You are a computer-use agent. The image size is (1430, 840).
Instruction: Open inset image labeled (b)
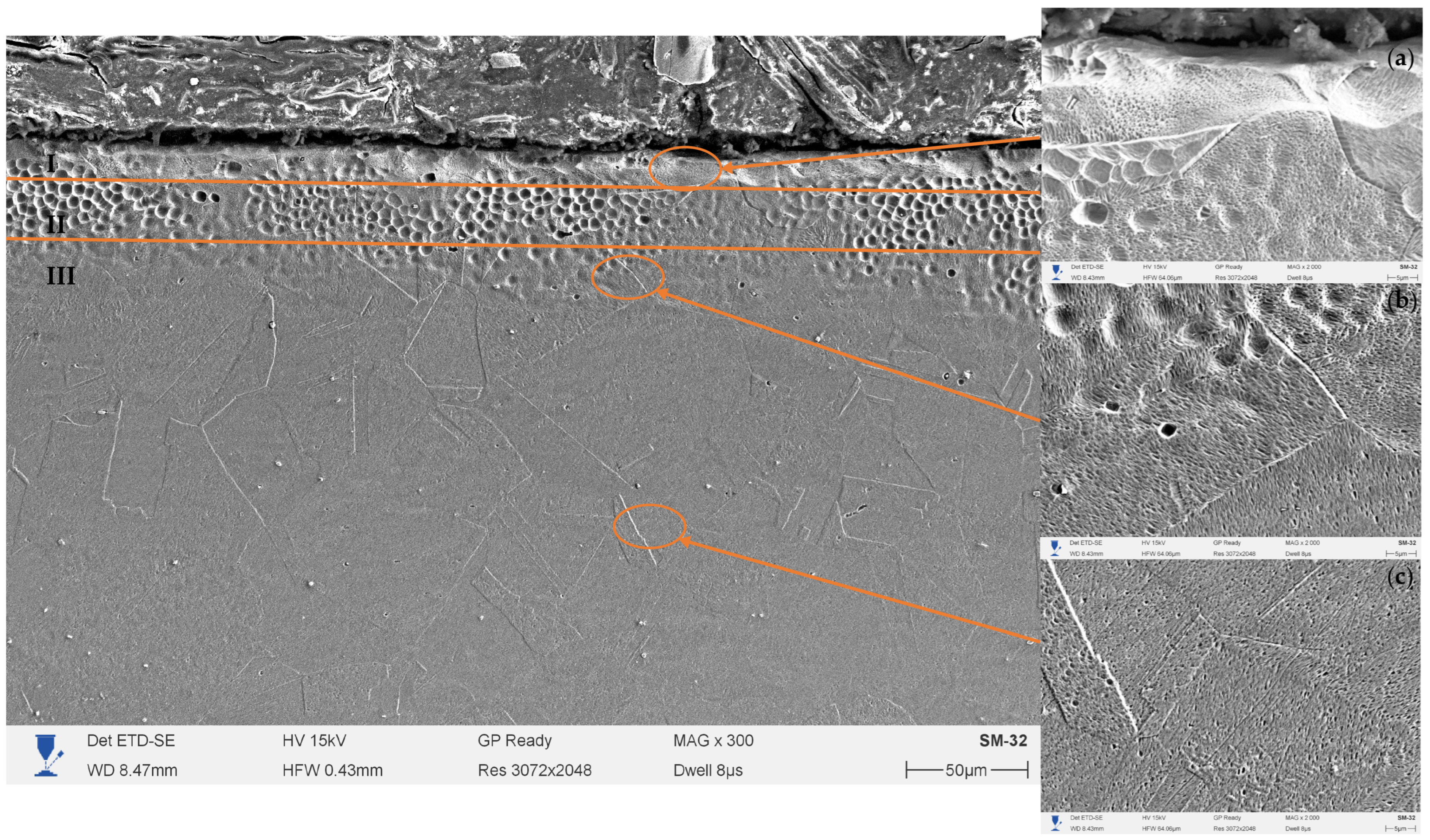(x=1234, y=409)
